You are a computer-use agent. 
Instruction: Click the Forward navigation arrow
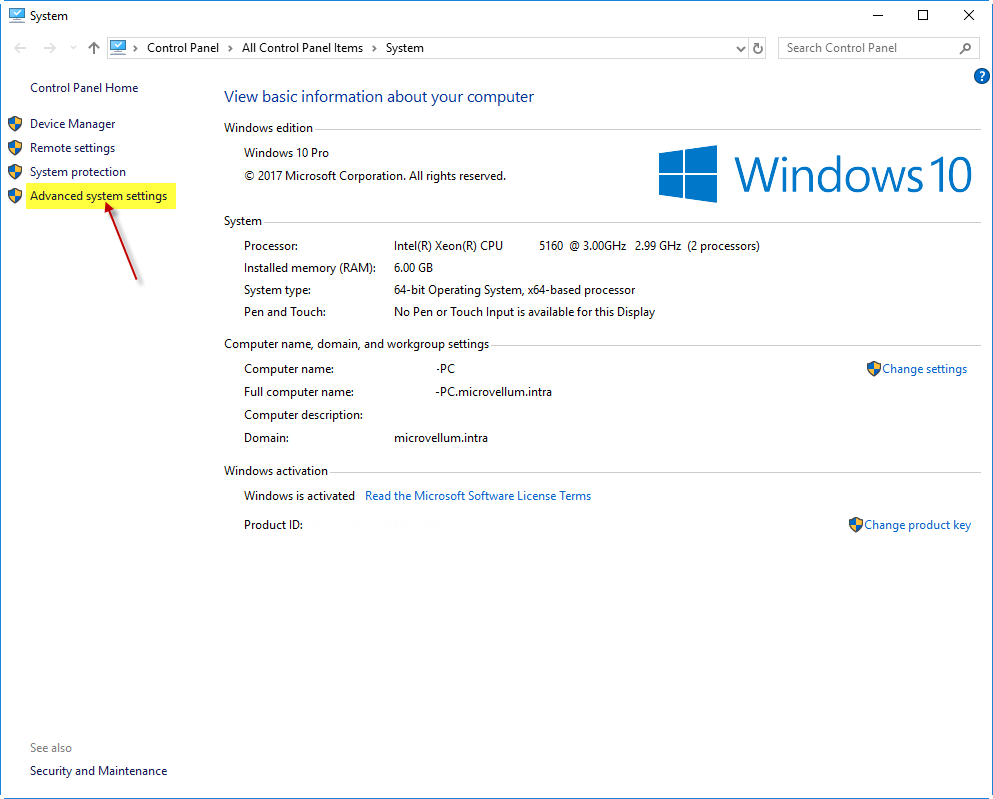[x=50, y=48]
